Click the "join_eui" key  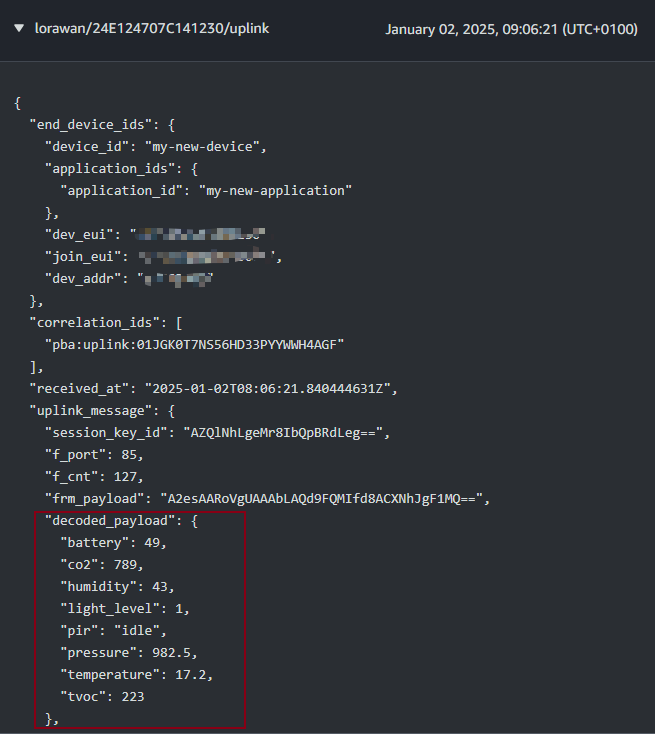(x=83, y=257)
